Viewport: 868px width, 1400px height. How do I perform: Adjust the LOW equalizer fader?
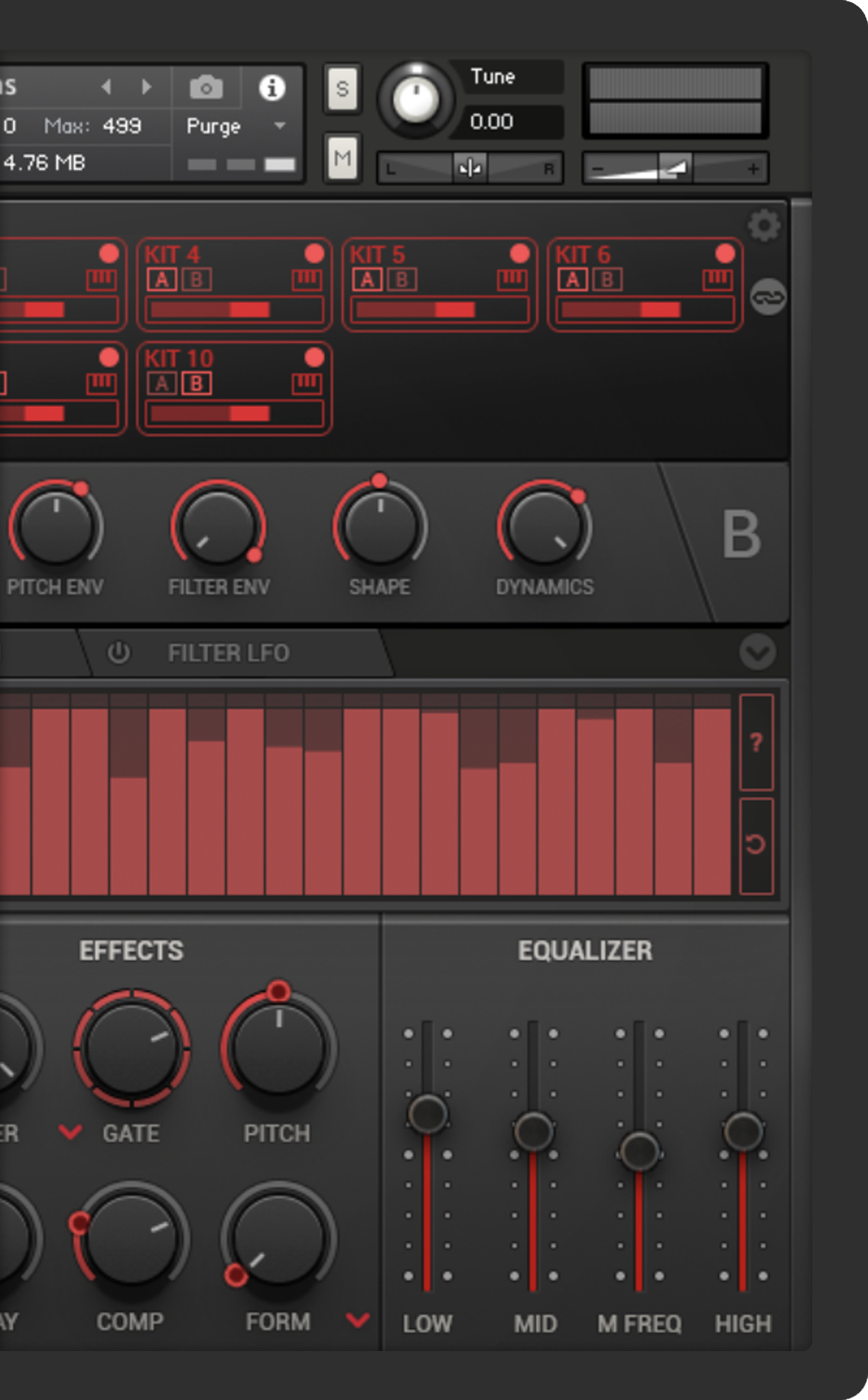427,1114
